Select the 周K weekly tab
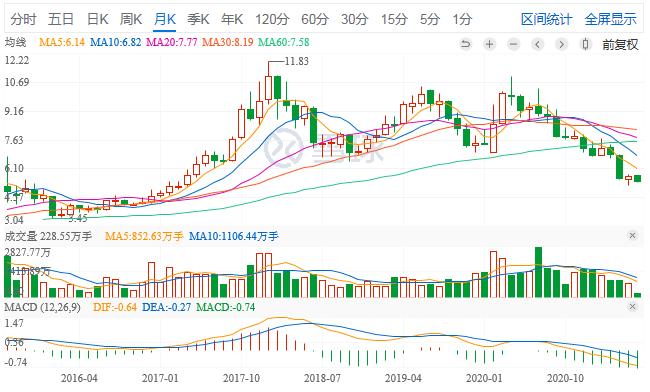Viewport: 650px width, 392px height. click(131, 19)
